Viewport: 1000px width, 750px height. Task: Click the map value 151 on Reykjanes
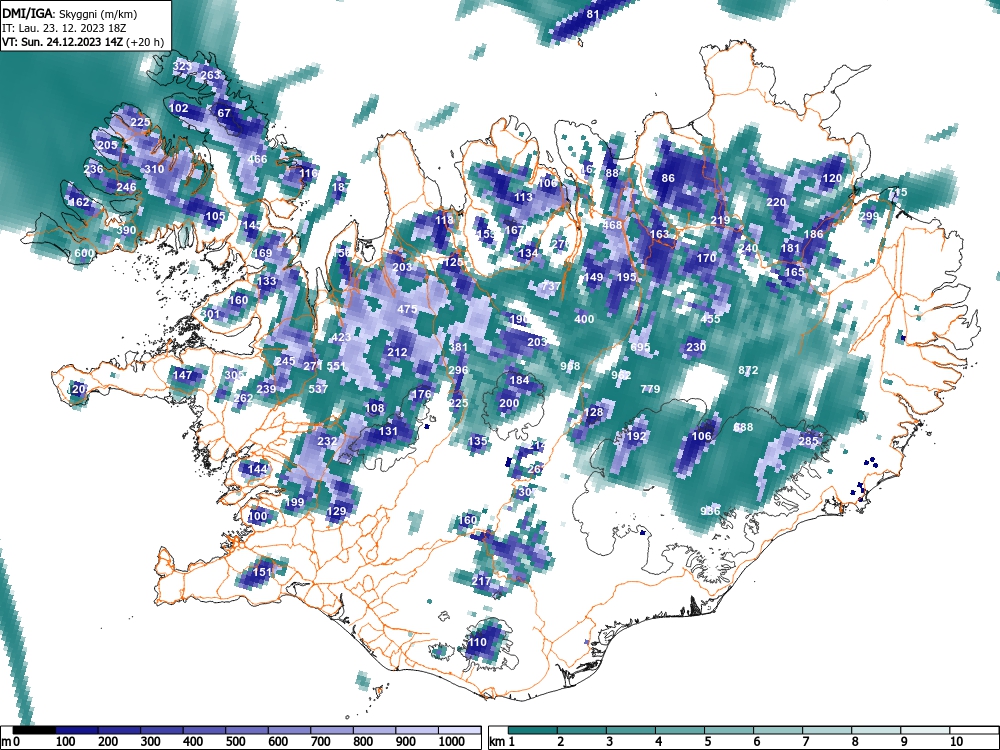click(x=263, y=572)
